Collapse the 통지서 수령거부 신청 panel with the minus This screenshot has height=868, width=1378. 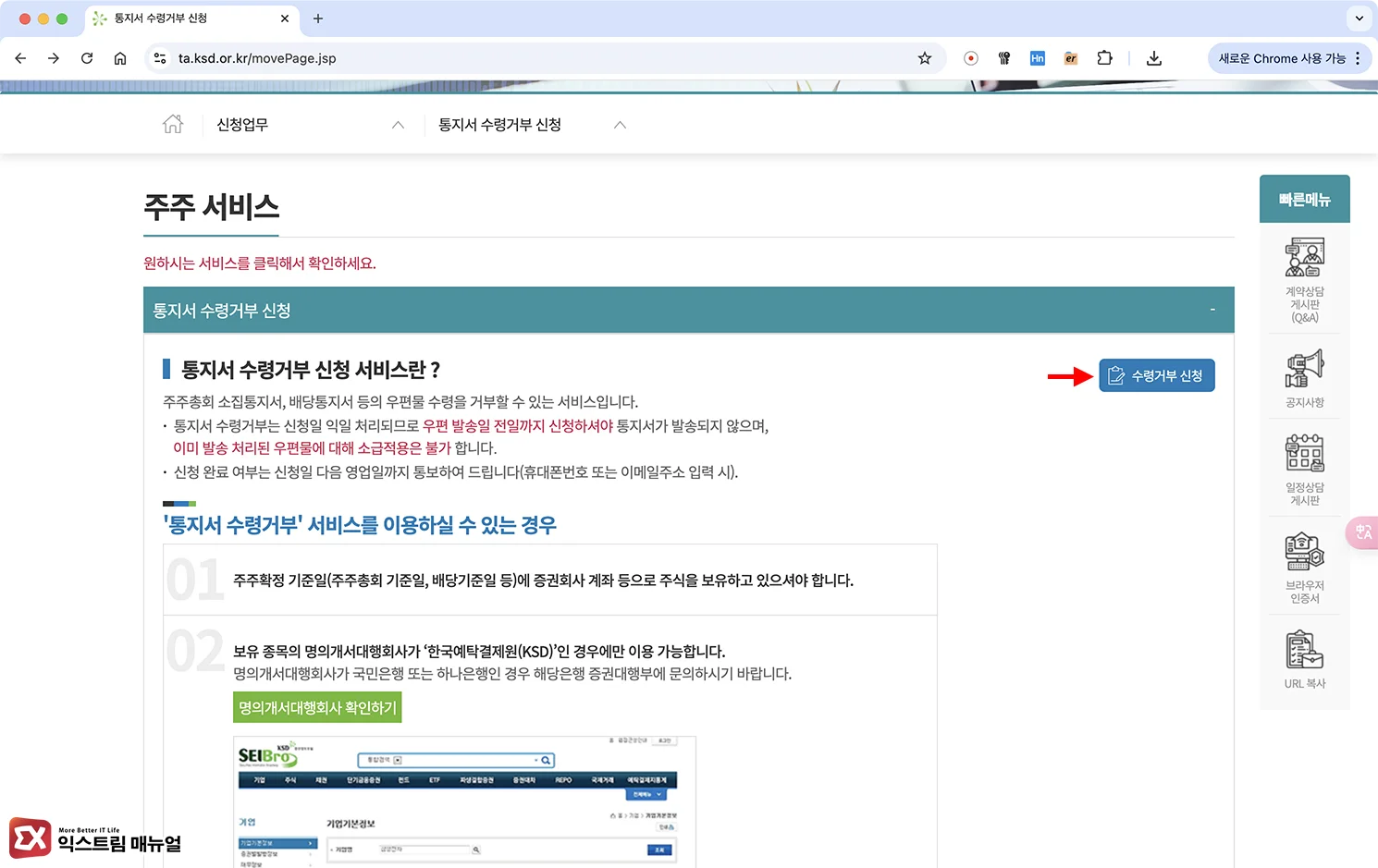(x=1212, y=309)
